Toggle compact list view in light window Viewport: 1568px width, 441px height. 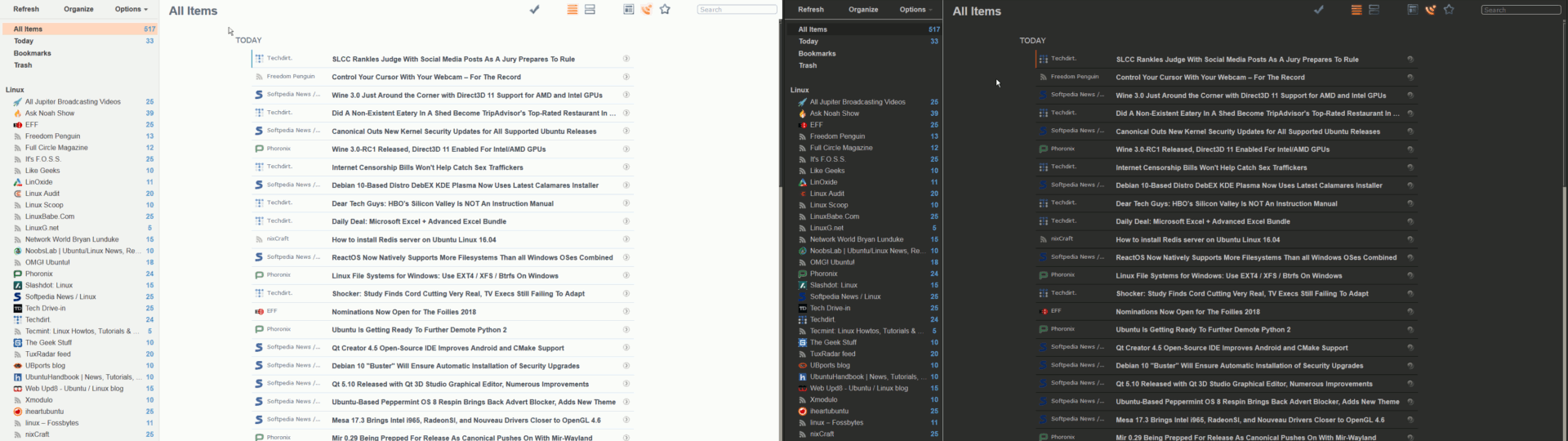click(x=572, y=10)
